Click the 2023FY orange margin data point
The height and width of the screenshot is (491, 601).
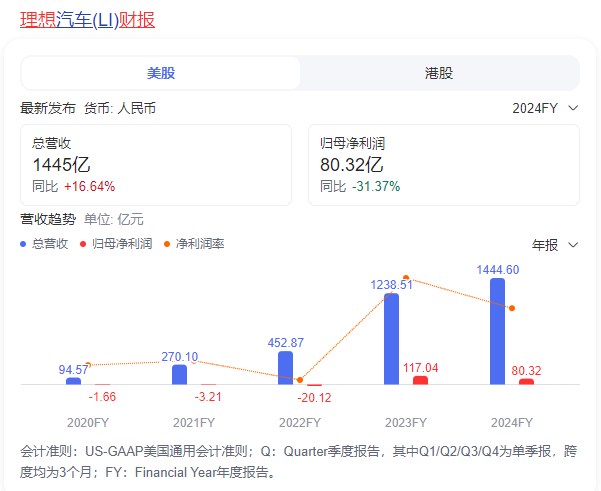click(x=406, y=278)
